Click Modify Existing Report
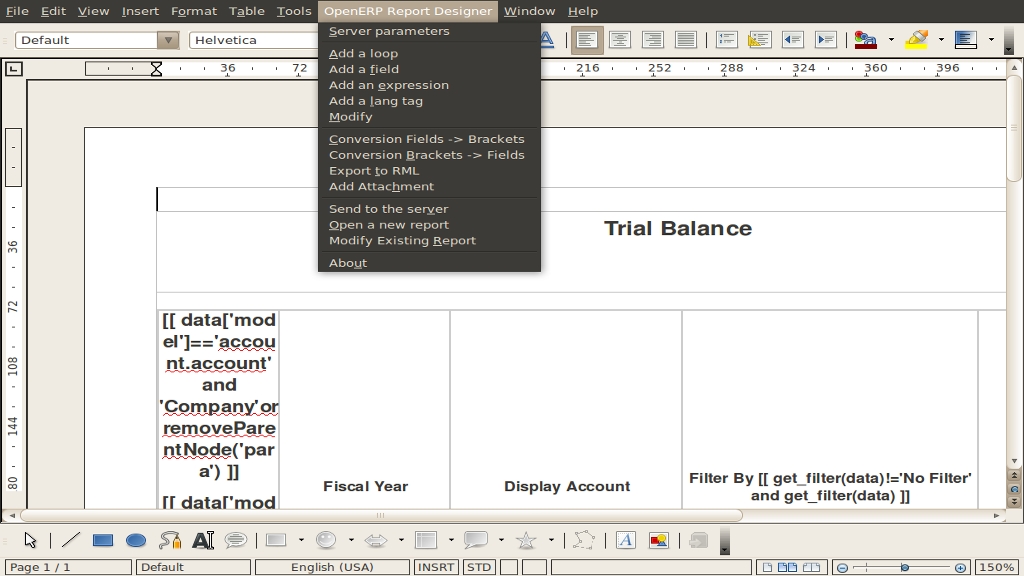The image size is (1024, 576). tap(402, 241)
